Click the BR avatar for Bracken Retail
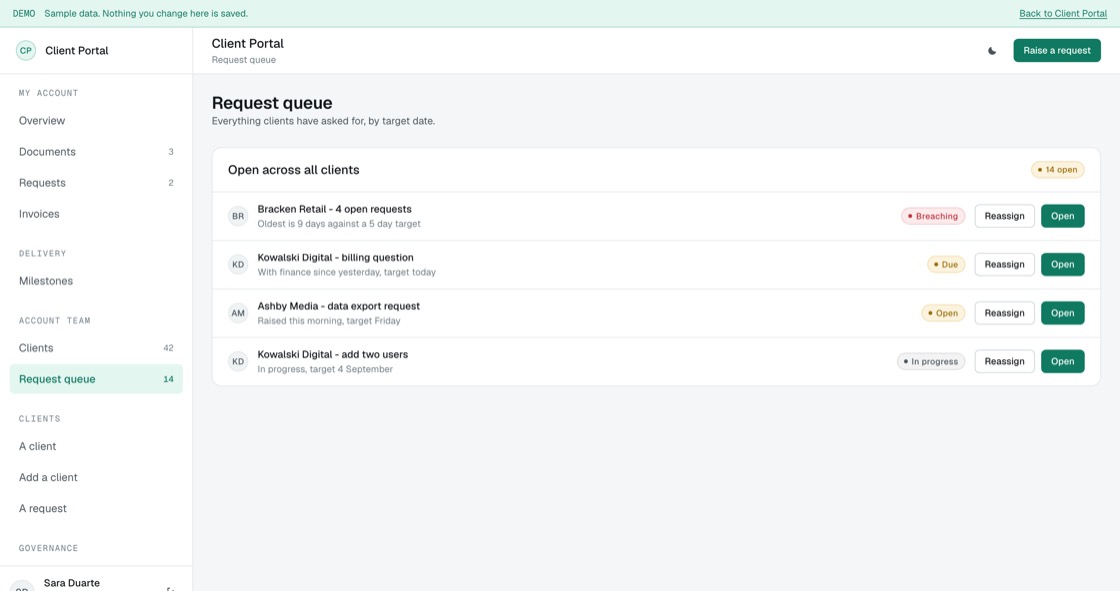The image size is (1120, 591). [x=238, y=216]
